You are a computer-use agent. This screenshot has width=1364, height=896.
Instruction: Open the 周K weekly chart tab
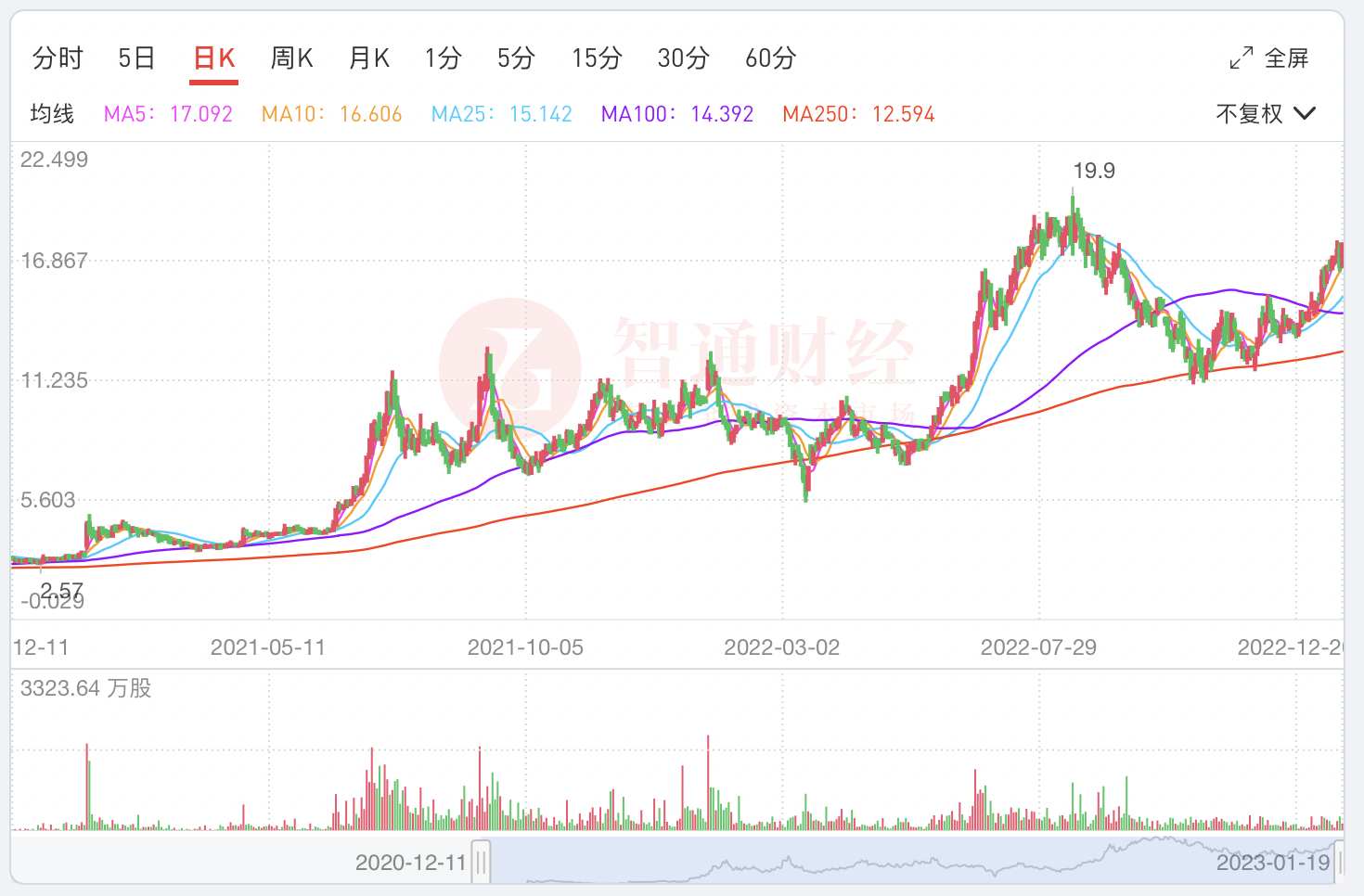pos(291,58)
